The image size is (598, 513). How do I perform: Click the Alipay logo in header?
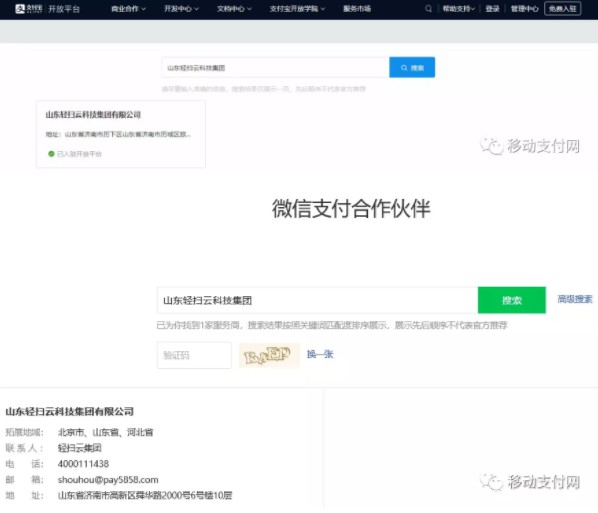28,9
